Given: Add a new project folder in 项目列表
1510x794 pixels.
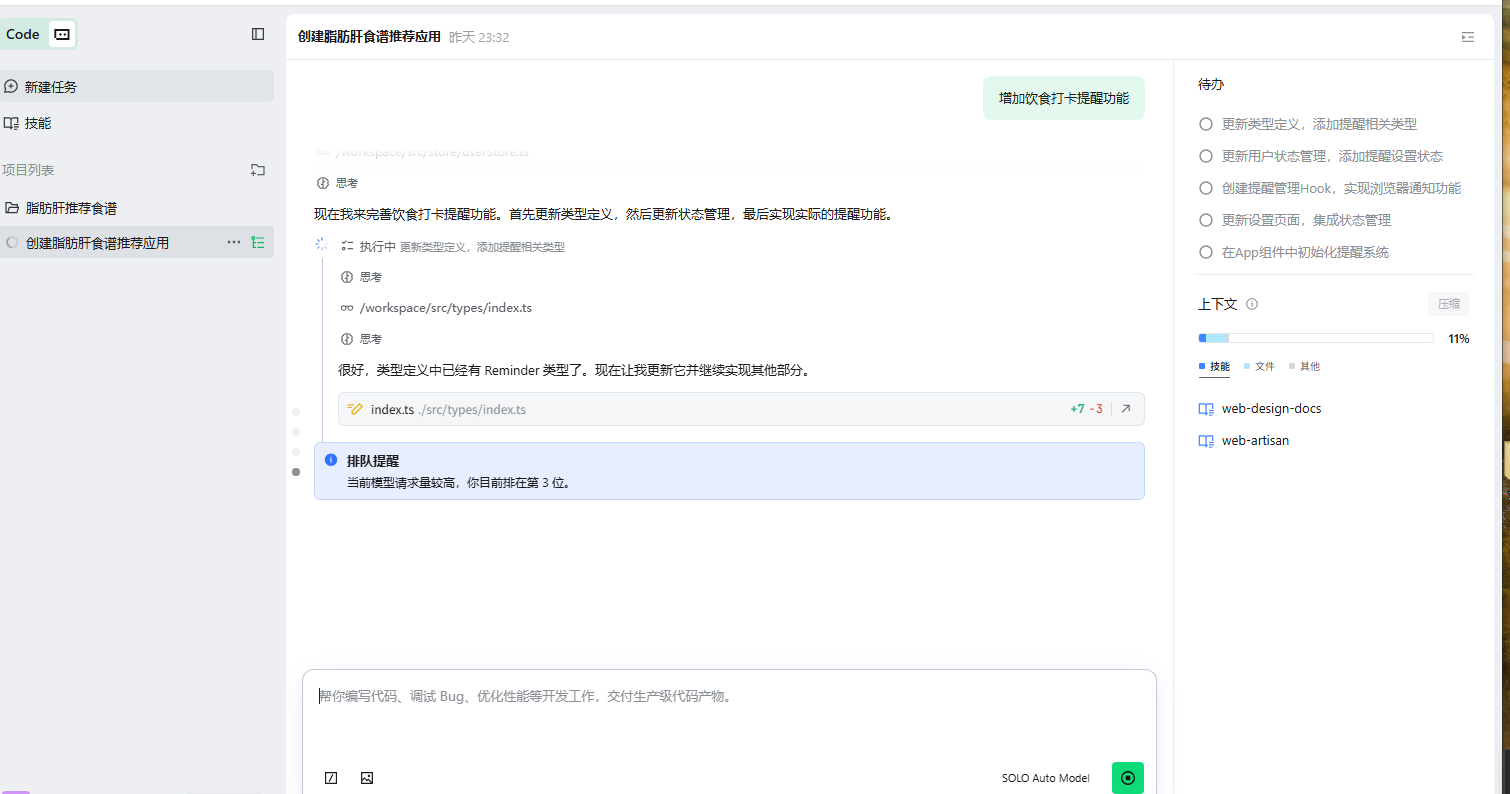Looking at the screenshot, I should coord(258,170).
